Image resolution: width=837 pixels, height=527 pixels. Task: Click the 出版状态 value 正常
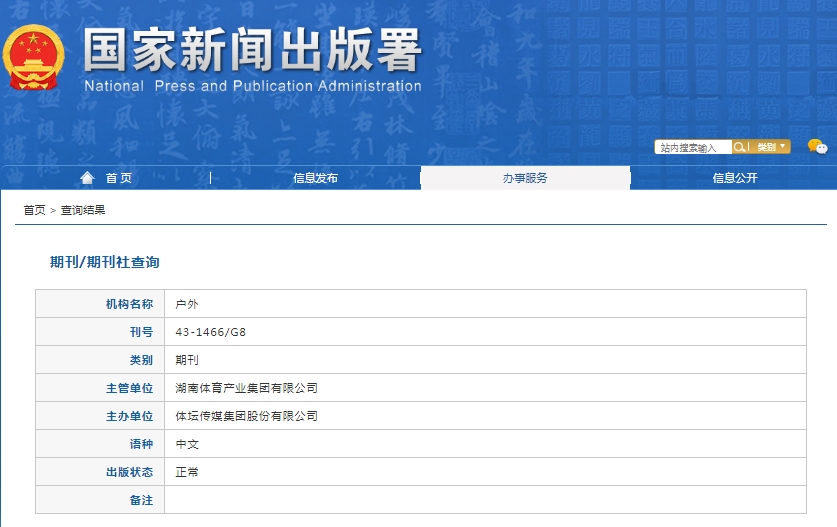pyautogui.click(x=187, y=472)
